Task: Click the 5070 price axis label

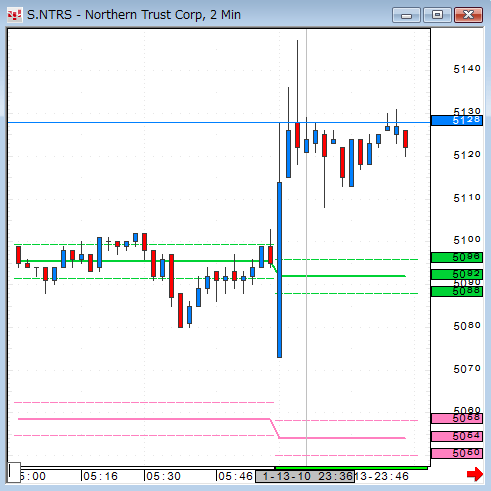Action: [x=467, y=369]
